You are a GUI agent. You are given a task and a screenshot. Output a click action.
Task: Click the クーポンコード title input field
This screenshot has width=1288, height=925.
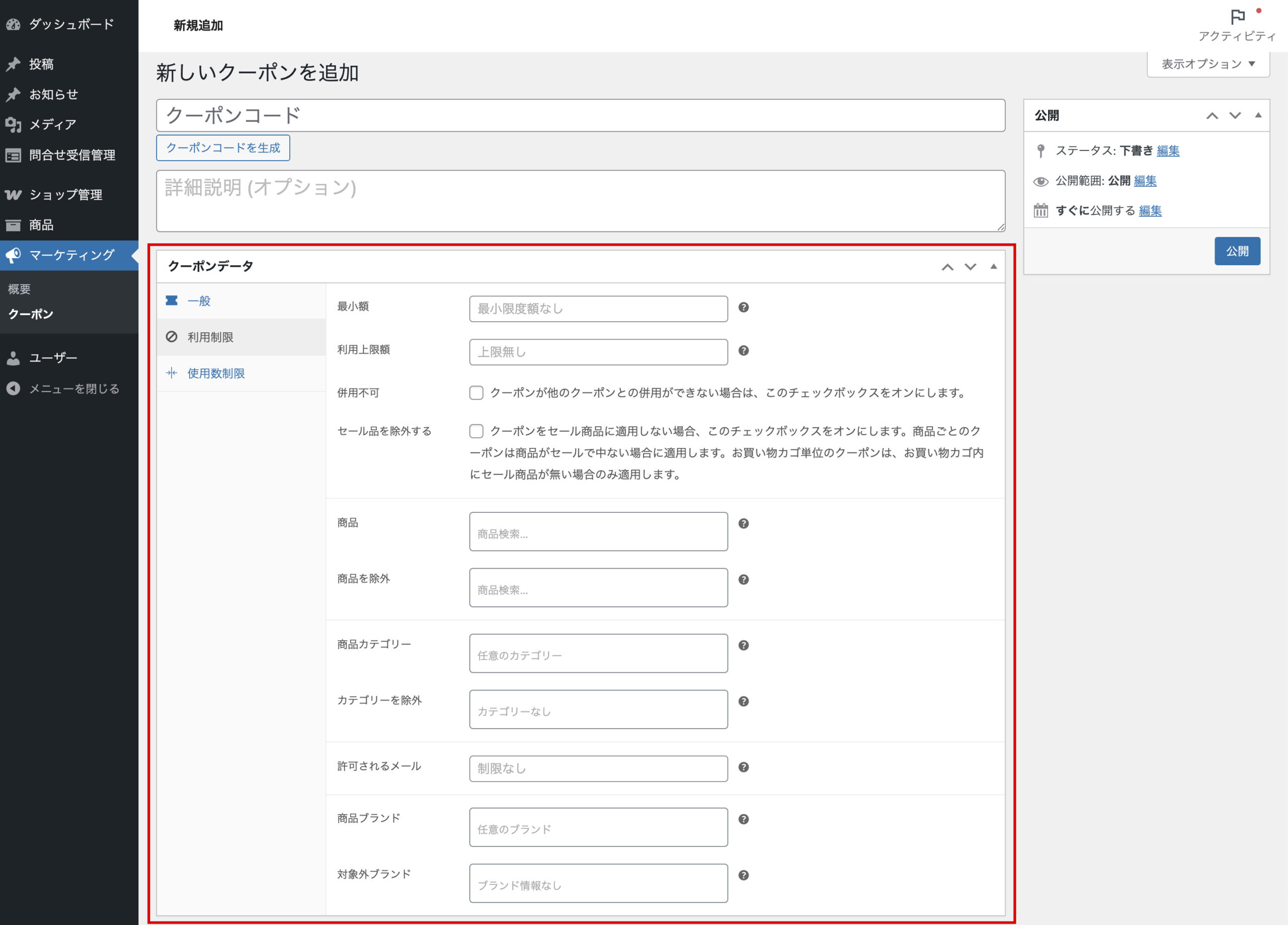(580, 115)
